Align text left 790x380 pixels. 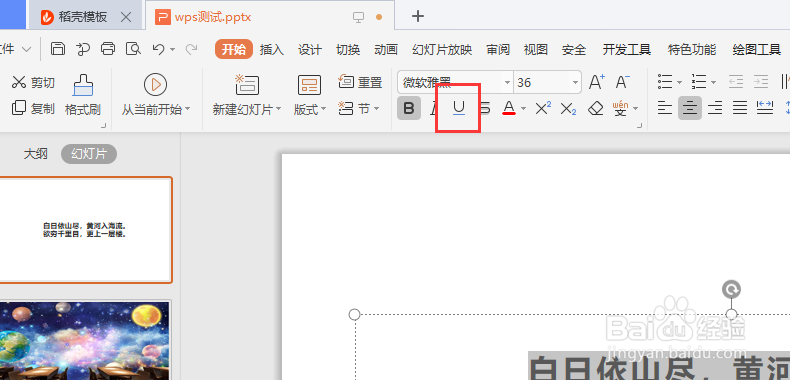click(x=665, y=108)
